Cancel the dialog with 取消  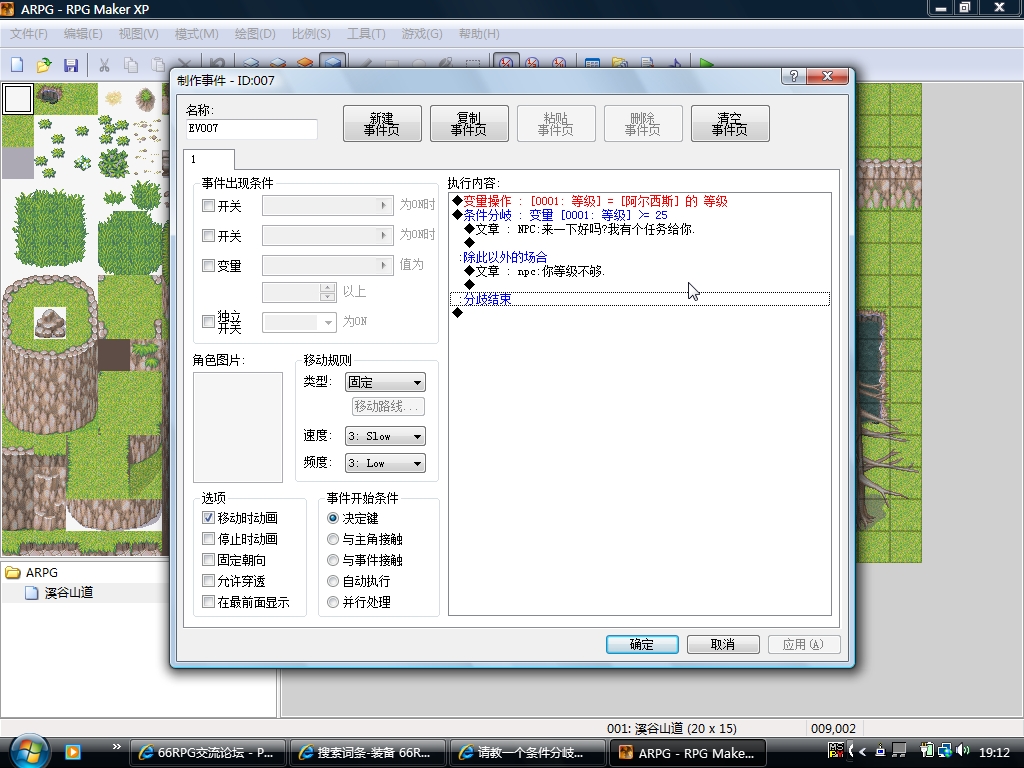[x=723, y=645]
